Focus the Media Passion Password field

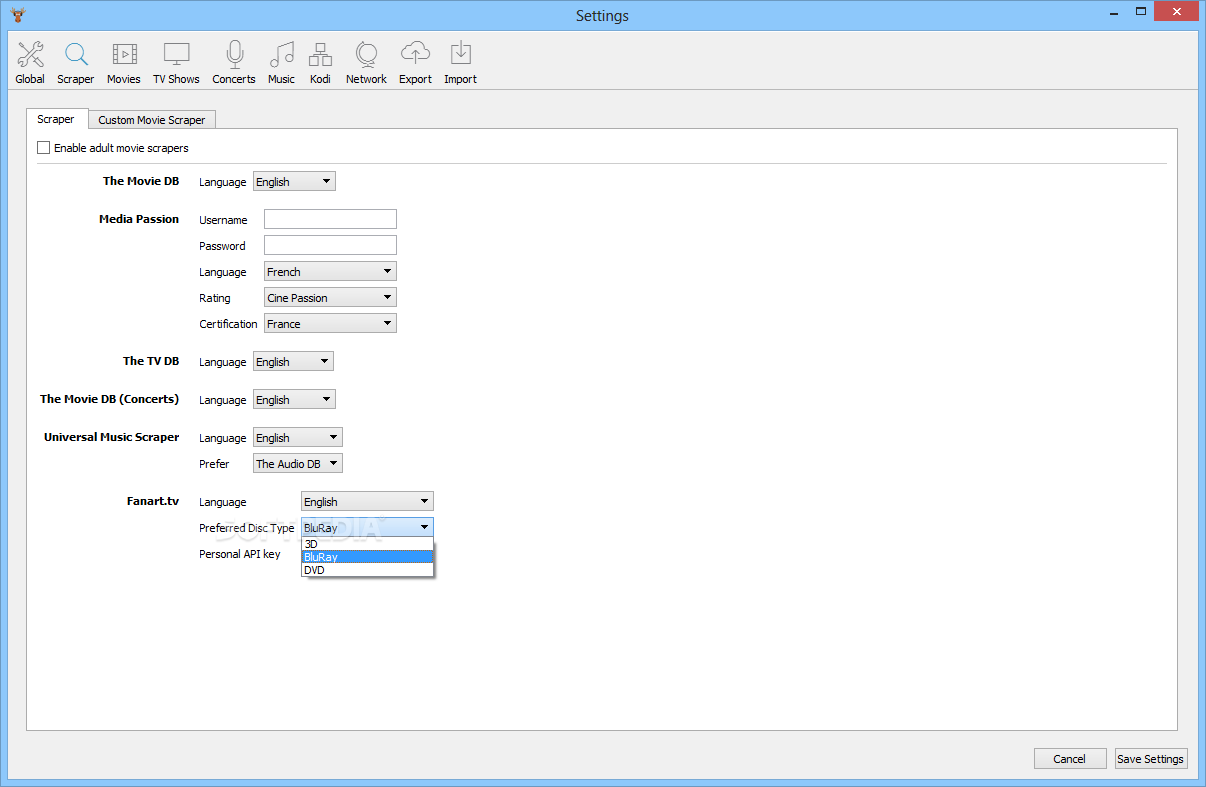click(x=330, y=246)
